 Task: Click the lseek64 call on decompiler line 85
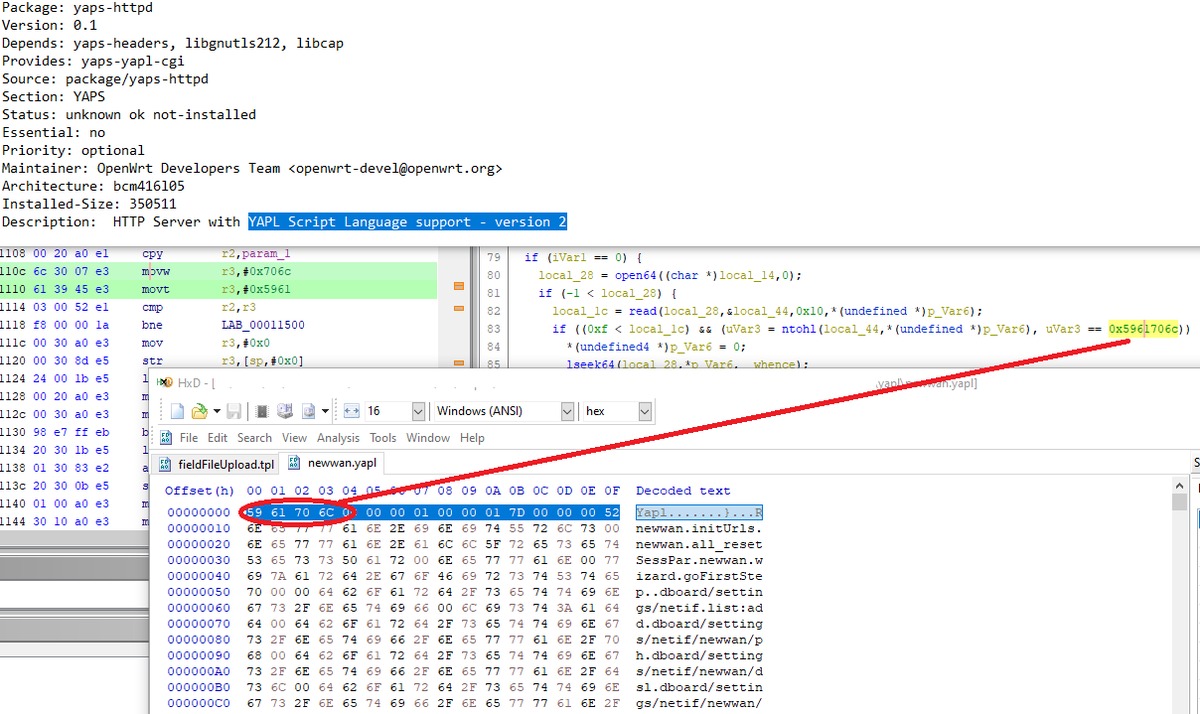pos(590,364)
